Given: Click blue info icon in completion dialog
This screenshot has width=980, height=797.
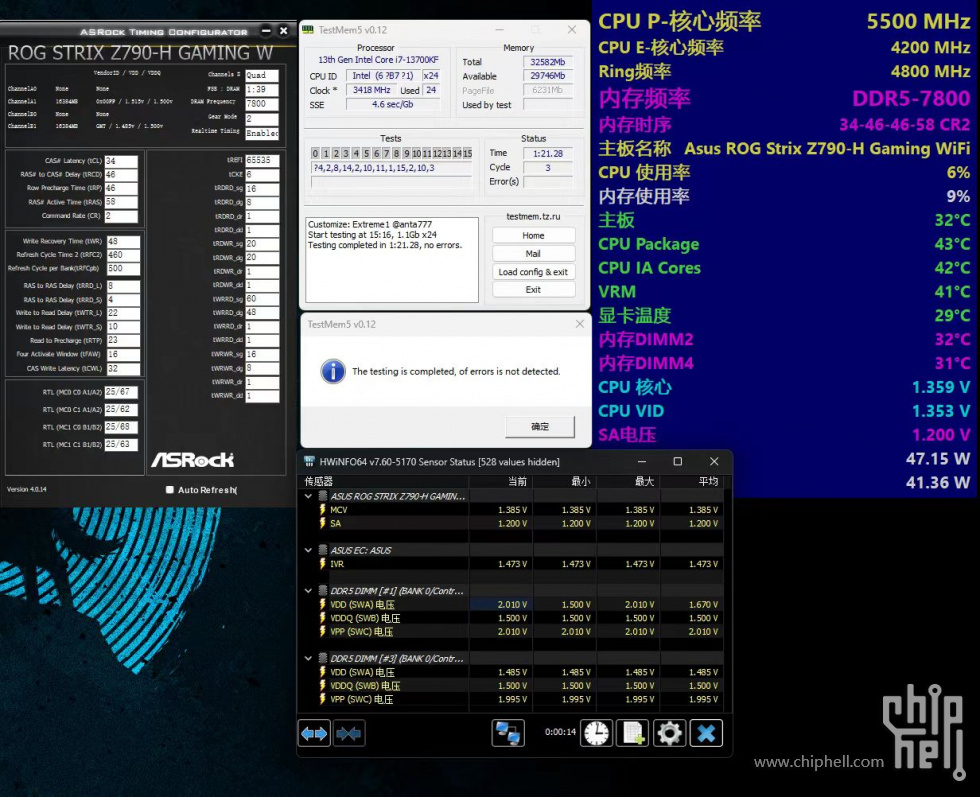Looking at the screenshot, I should [333, 371].
